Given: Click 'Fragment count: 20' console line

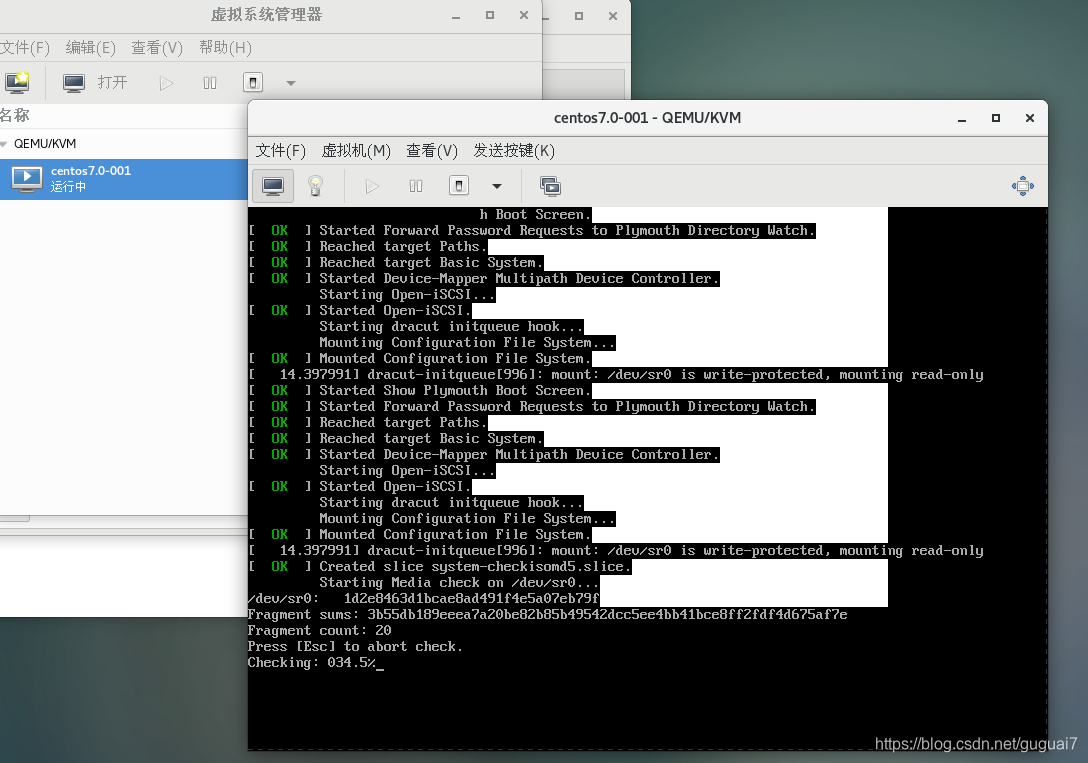Looking at the screenshot, I should click(319, 631).
